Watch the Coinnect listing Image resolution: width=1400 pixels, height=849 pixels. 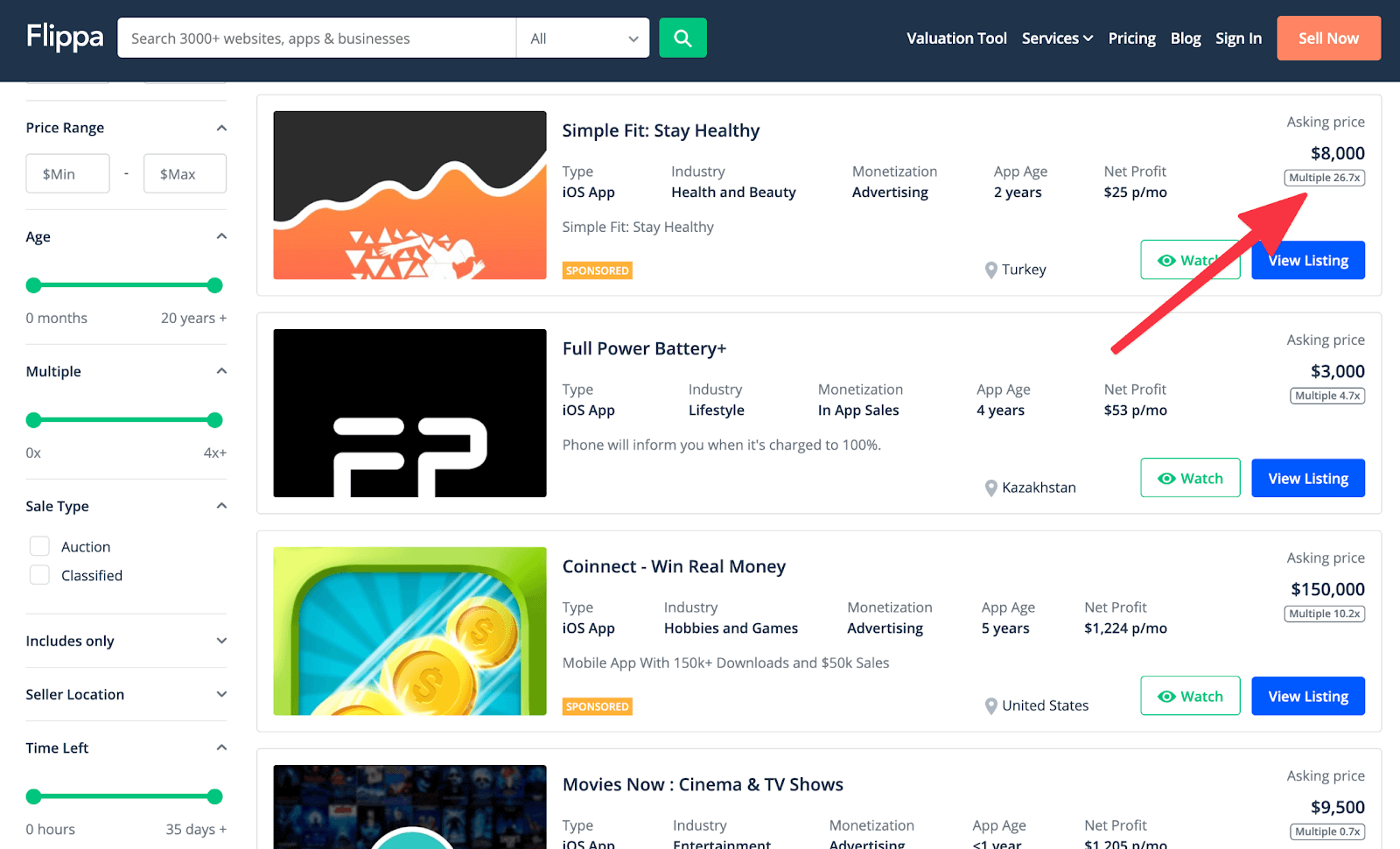(1190, 696)
